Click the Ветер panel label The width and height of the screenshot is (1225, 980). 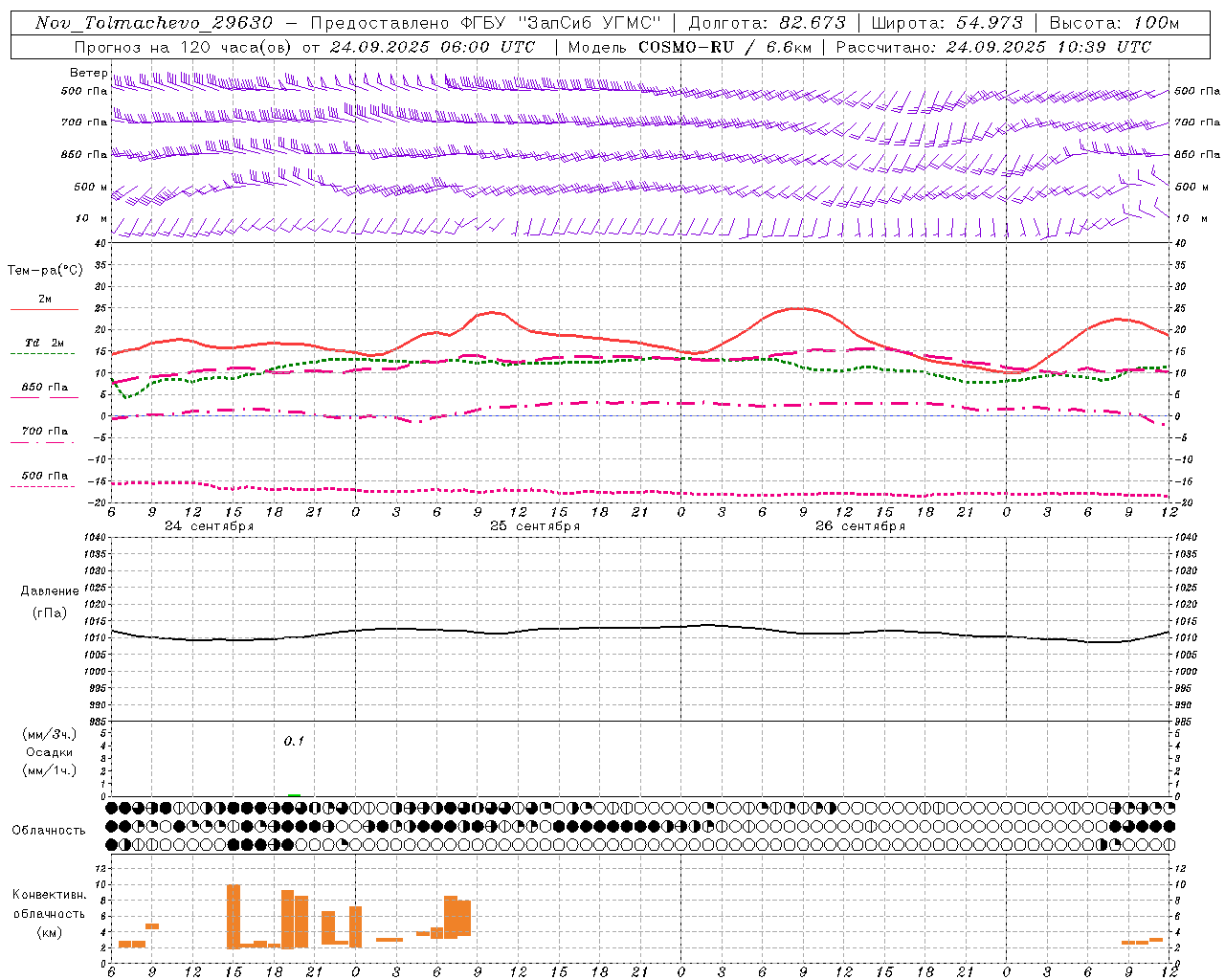point(88,73)
